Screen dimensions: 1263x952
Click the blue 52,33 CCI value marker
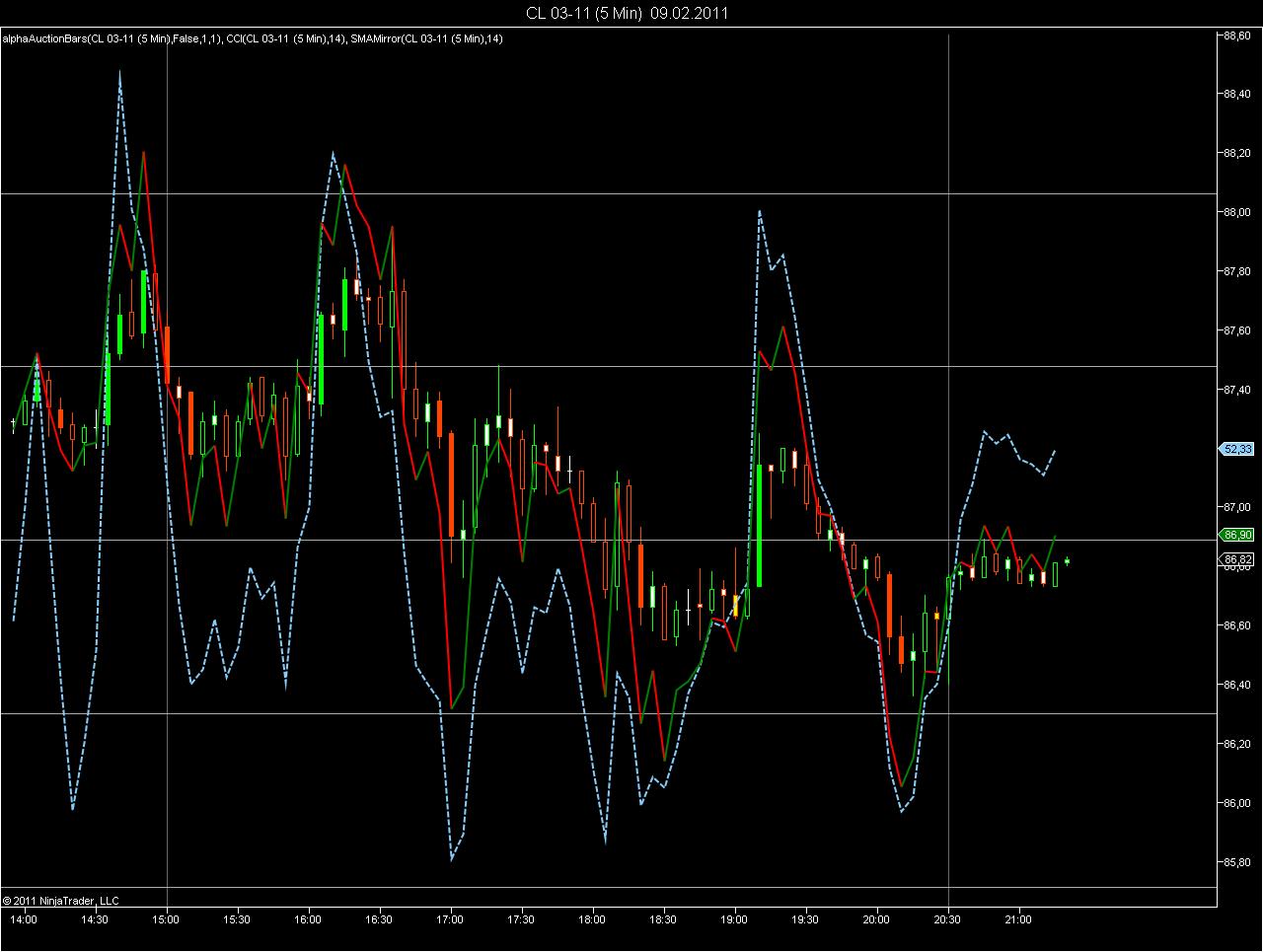(1237, 448)
